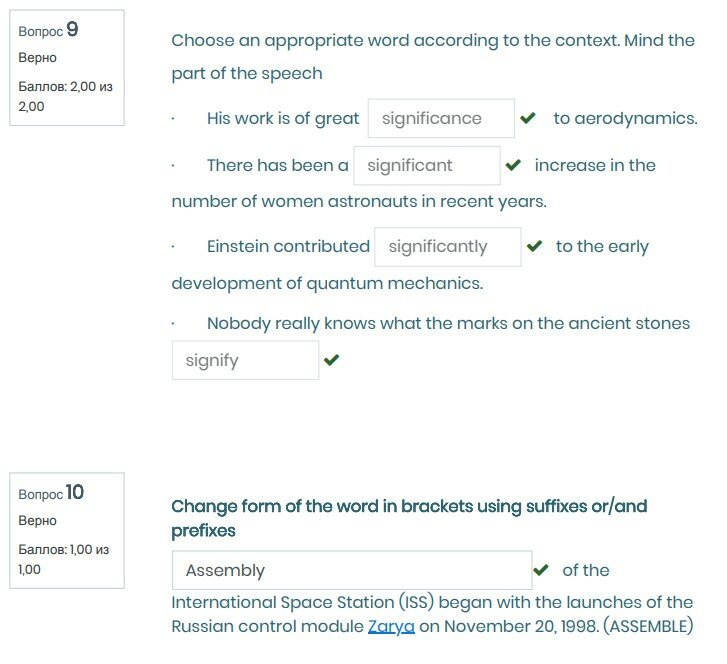Click the 'Вопрос 9' question heading
Screen dimensions: 727x664
coord(48,31)
